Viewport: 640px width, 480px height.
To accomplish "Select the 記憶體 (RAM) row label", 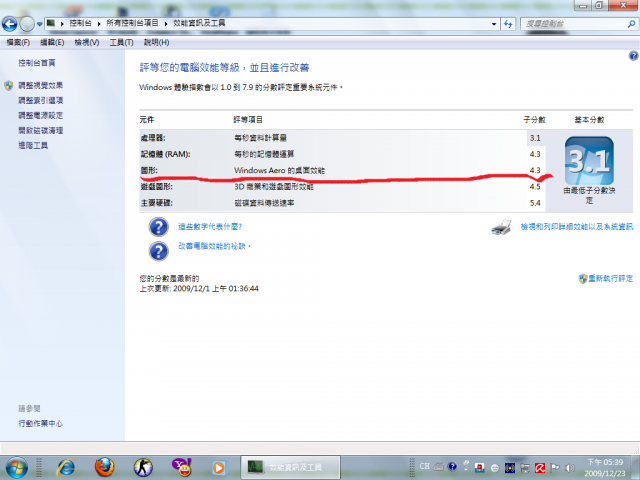I will click(165, 154).
